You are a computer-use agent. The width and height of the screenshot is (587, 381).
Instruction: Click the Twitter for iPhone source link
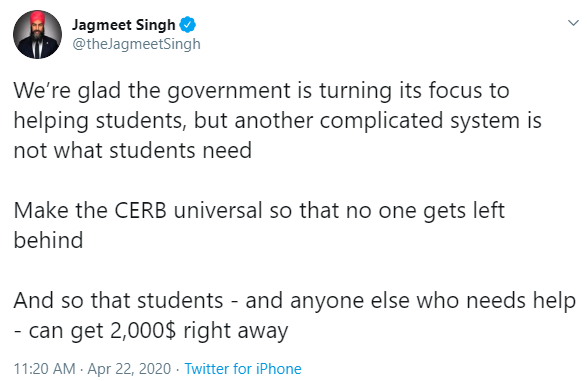click(243, 369)
